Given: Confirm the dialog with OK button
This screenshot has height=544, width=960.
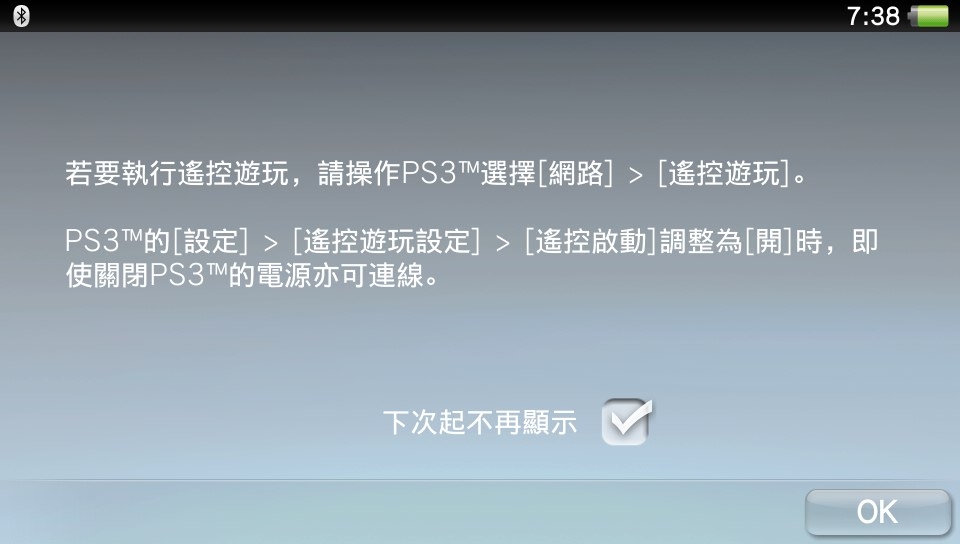Looking at the screenshot, I should 878,512.
